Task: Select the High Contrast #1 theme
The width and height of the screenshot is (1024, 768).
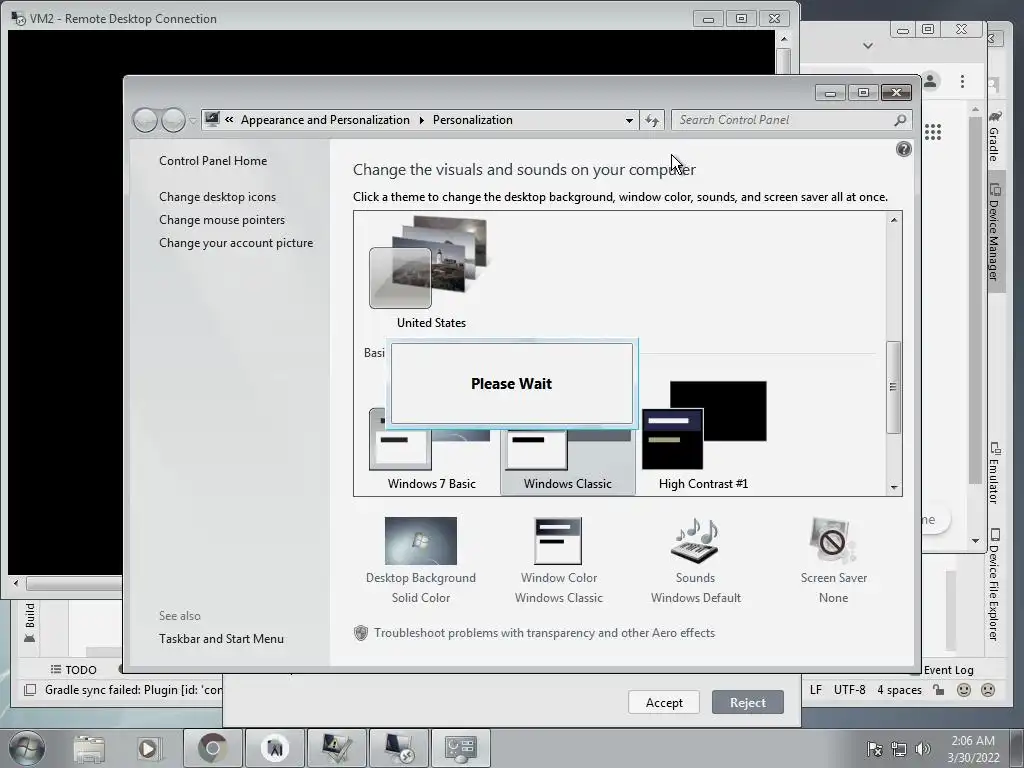Action: (703, 436)
